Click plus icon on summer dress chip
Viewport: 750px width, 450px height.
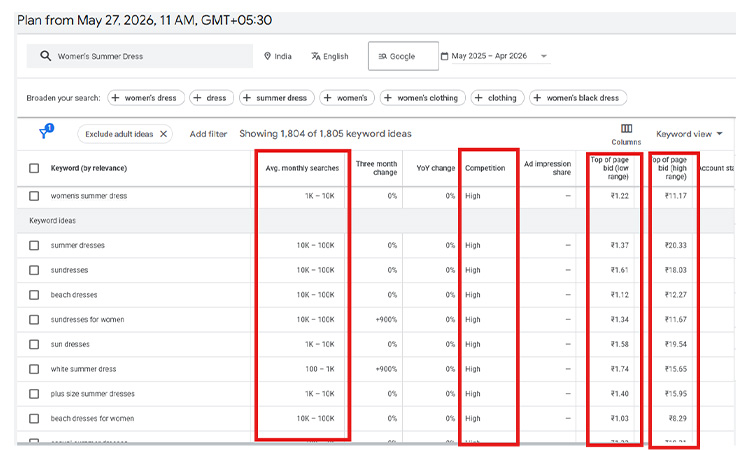(x=247, y=98)
